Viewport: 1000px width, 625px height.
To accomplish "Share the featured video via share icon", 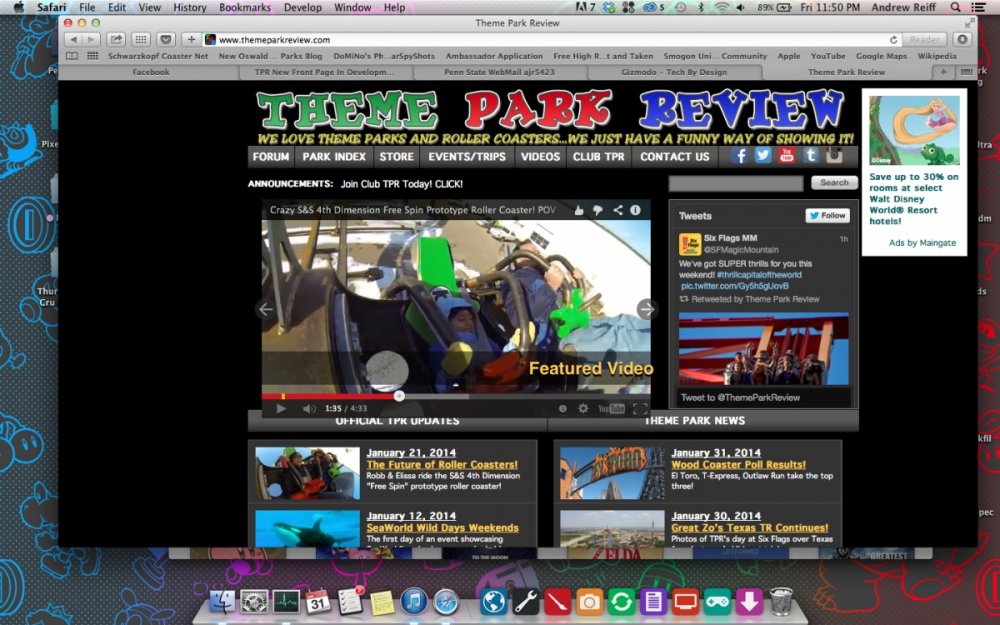I will point(617,210).
